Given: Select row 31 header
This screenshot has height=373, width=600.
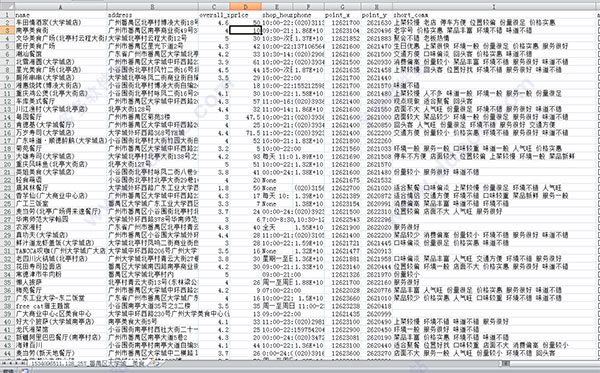Looking at the screenshot, I should point(7,251).
